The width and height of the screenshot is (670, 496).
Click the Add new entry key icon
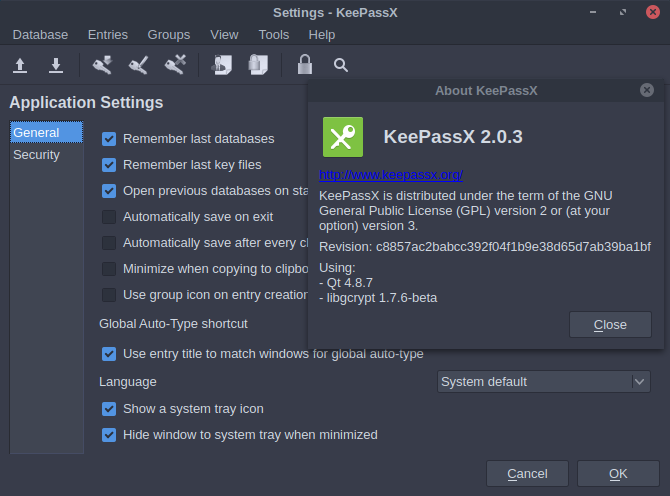(102, 66)
